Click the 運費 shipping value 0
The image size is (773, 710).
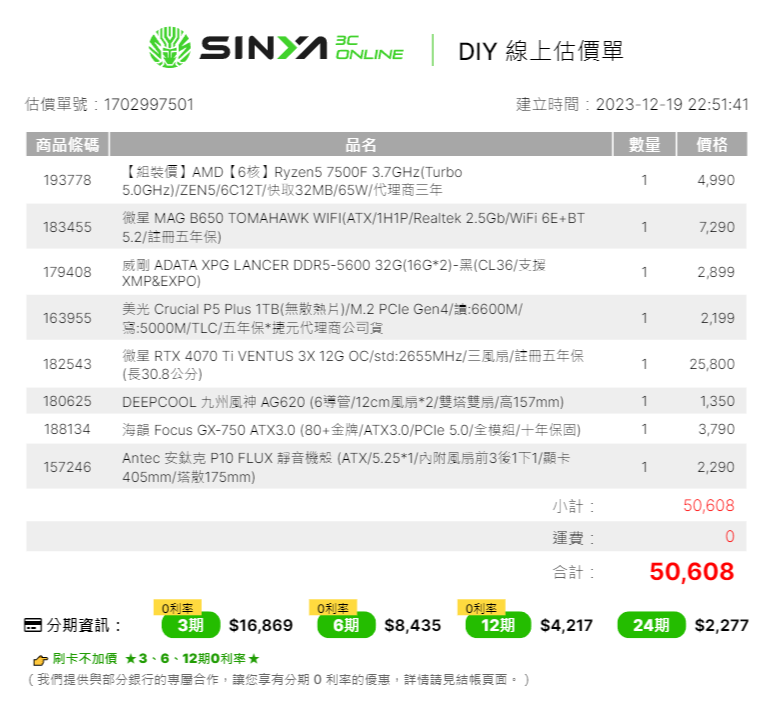pyautogui.click(x=730, y=536)
